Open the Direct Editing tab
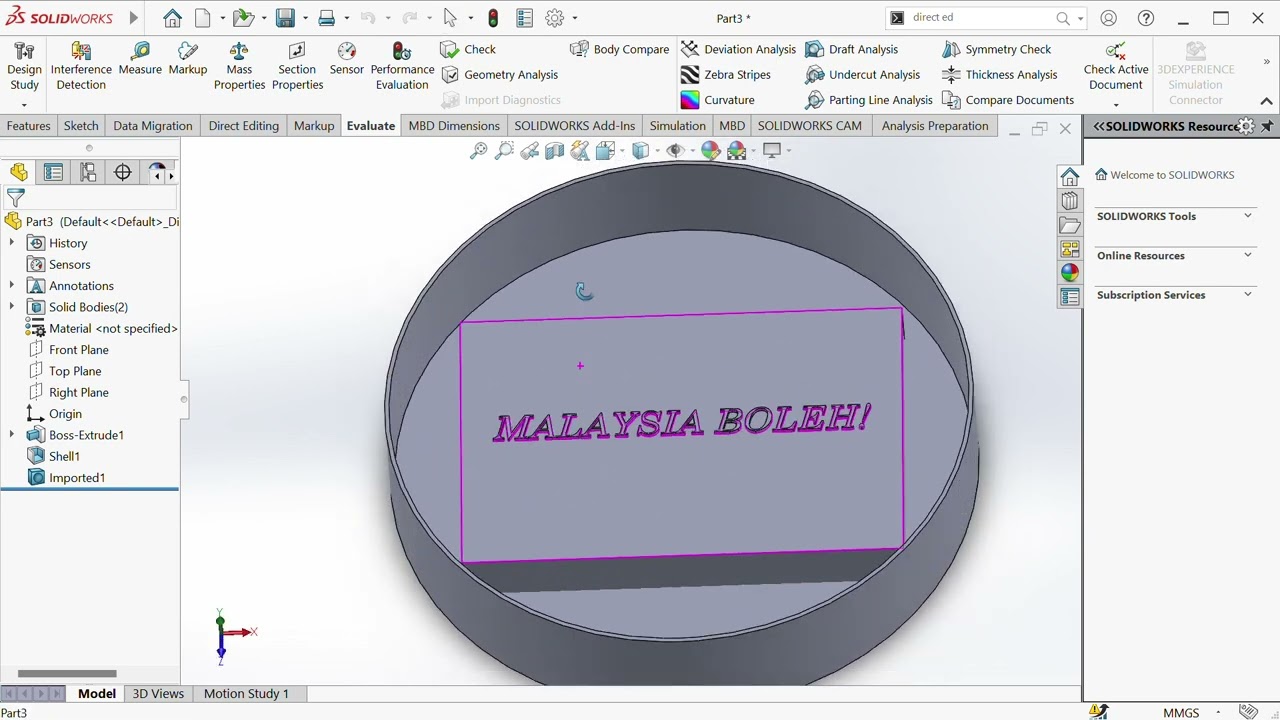The width and height of the screenshot is (1280, 720). tap(243, 126)
